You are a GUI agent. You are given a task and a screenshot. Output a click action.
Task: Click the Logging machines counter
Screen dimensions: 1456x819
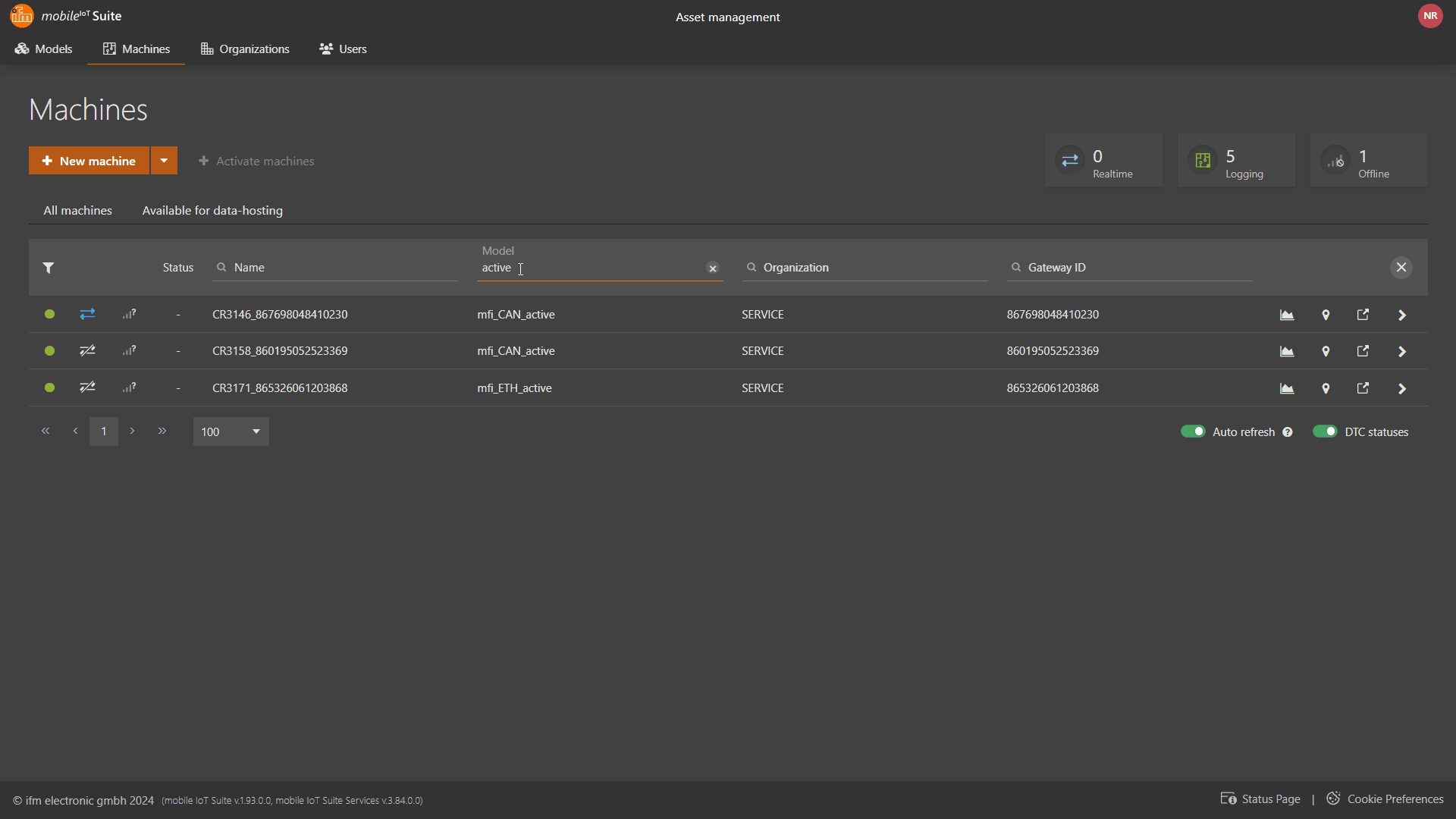1236,161
